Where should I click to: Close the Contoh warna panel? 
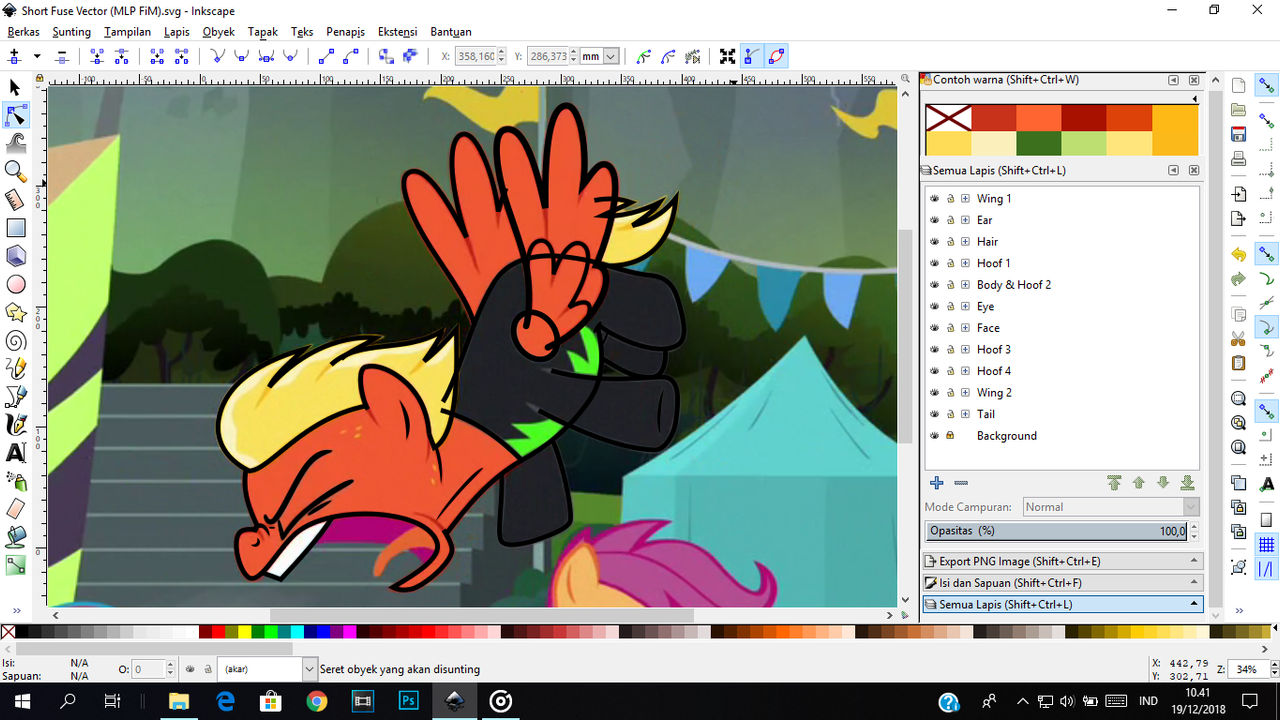pos(1194,80)
